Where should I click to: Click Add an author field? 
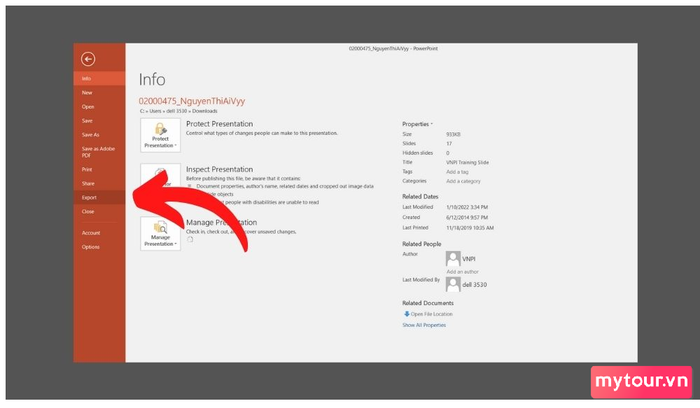[462, 271]
